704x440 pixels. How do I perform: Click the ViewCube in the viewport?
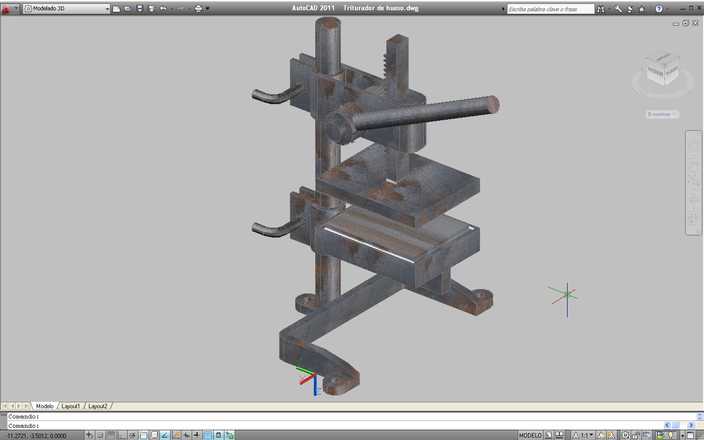[x=663, y=70]
